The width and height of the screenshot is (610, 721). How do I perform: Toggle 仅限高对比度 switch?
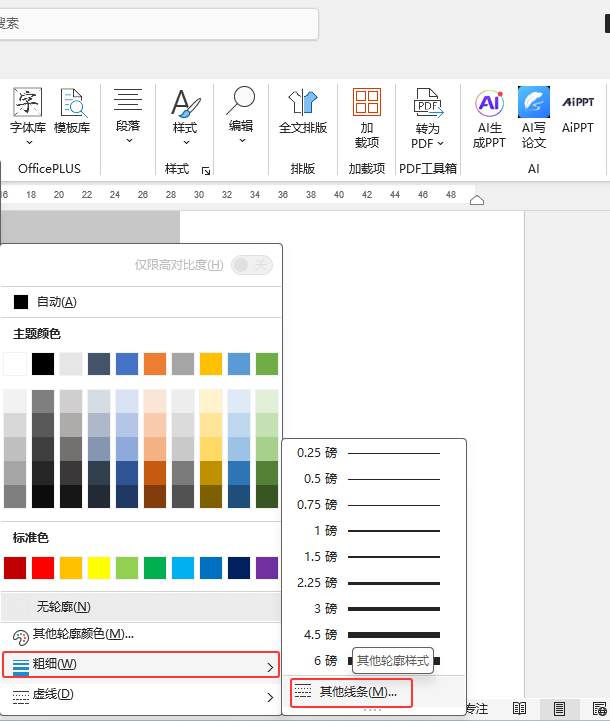[x=251, y=265]
